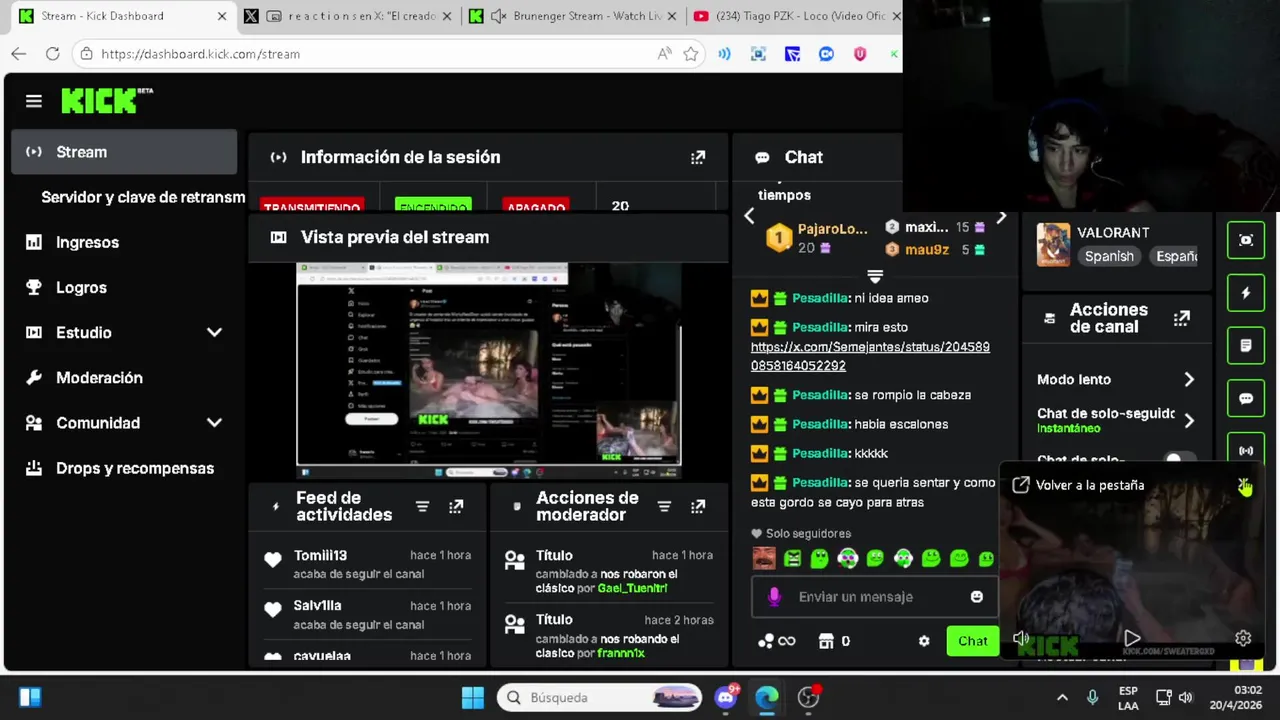Refresh the browser page
This screenshot has width=1280, height=720.
pos(52,54)
